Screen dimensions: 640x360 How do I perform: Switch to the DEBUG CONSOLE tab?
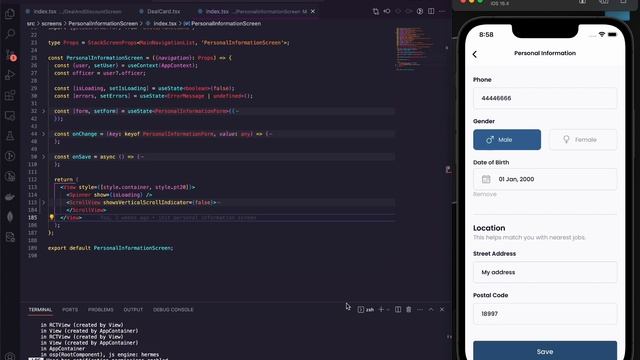[173, 309]
